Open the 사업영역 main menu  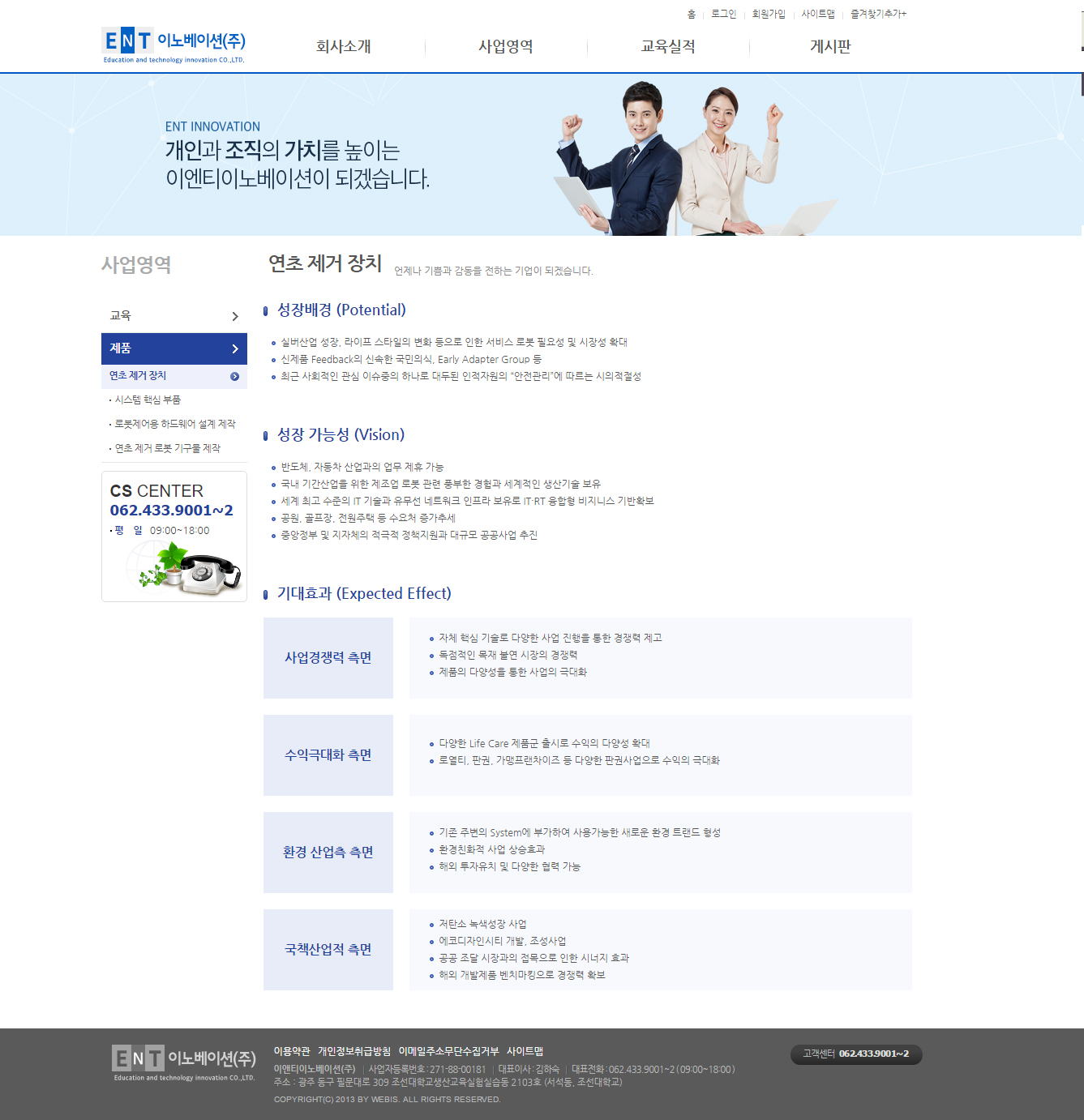click(505, 47)
